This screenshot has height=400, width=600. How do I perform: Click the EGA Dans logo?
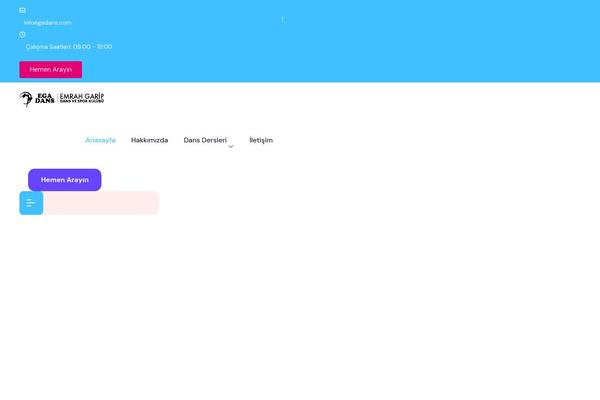point(62,99)
